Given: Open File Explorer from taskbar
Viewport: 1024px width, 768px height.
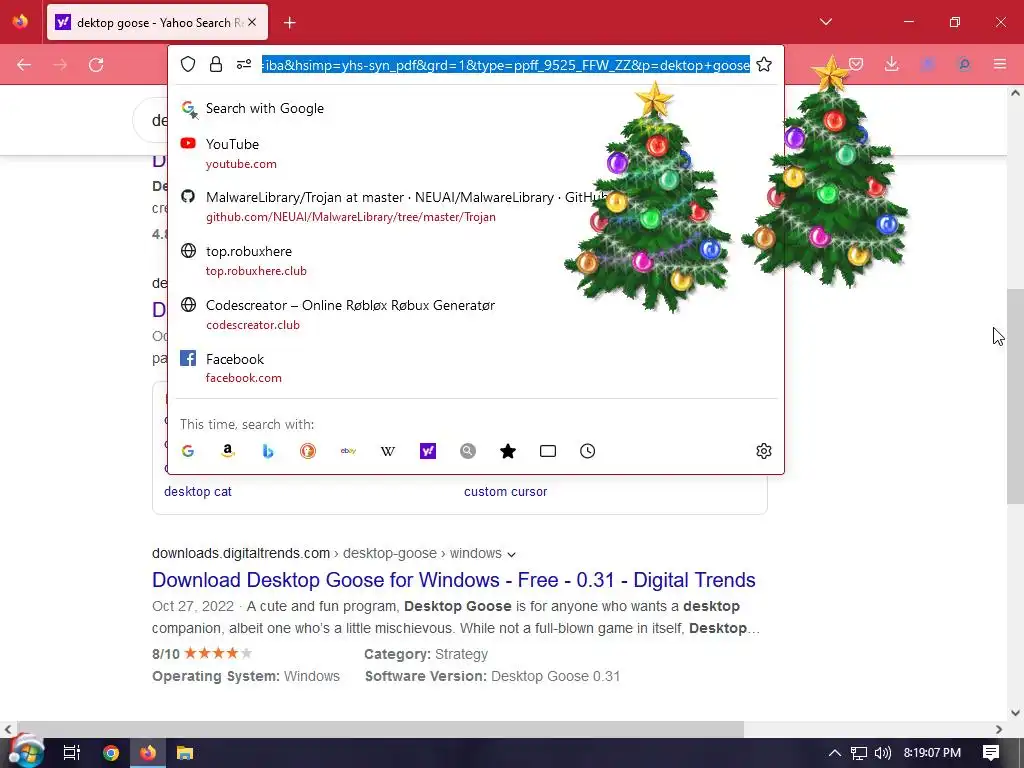Looking at the screenshot, I should click(185, 753).
